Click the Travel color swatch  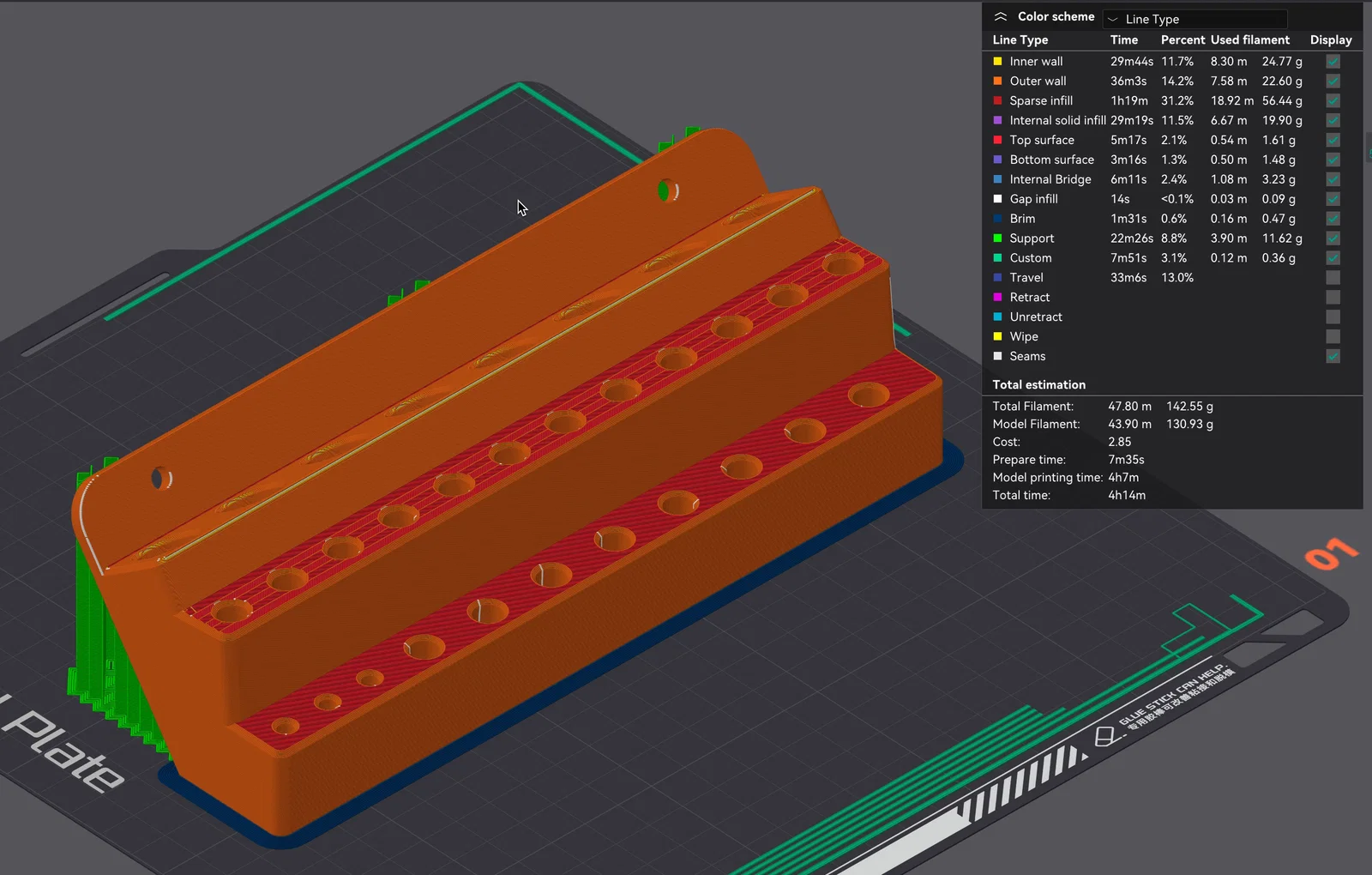997,278
